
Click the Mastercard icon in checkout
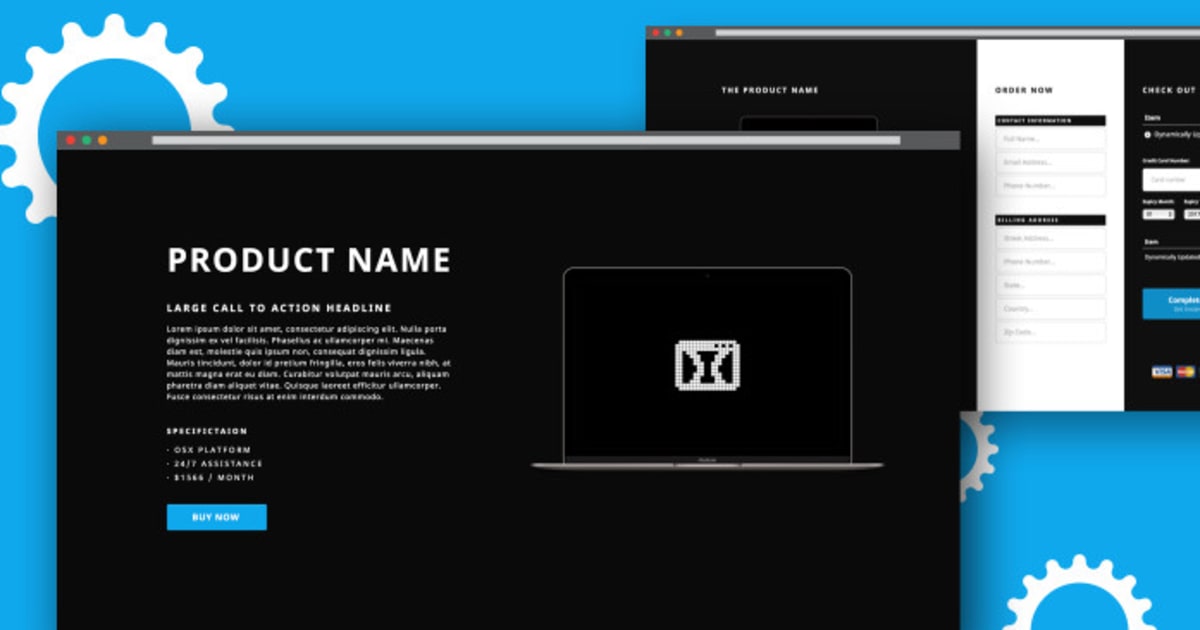pos(1185,372)
